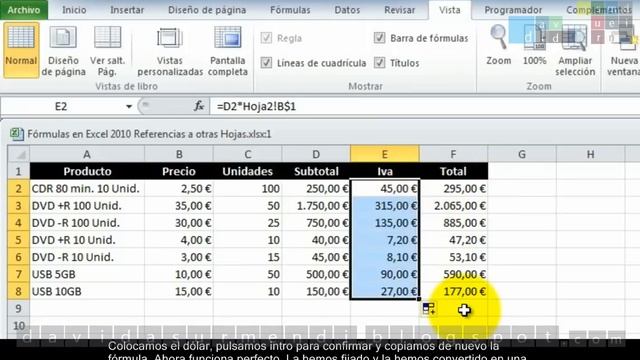Screen dimensions: 640x360
Task: Open the Programador tab
Action: click(x=513, y=10)
